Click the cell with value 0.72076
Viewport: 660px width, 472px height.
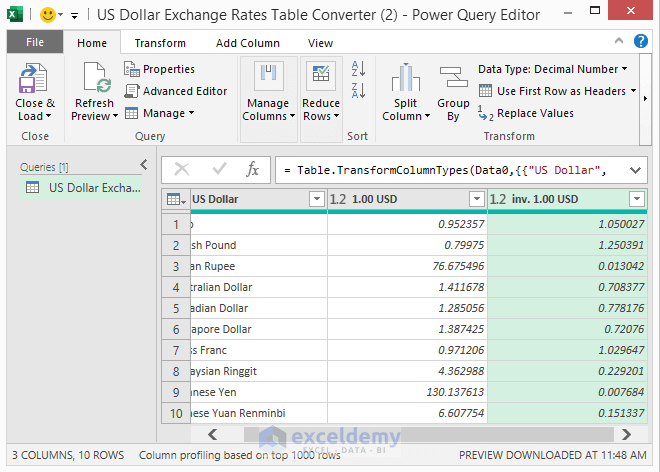tap(567, 329)
